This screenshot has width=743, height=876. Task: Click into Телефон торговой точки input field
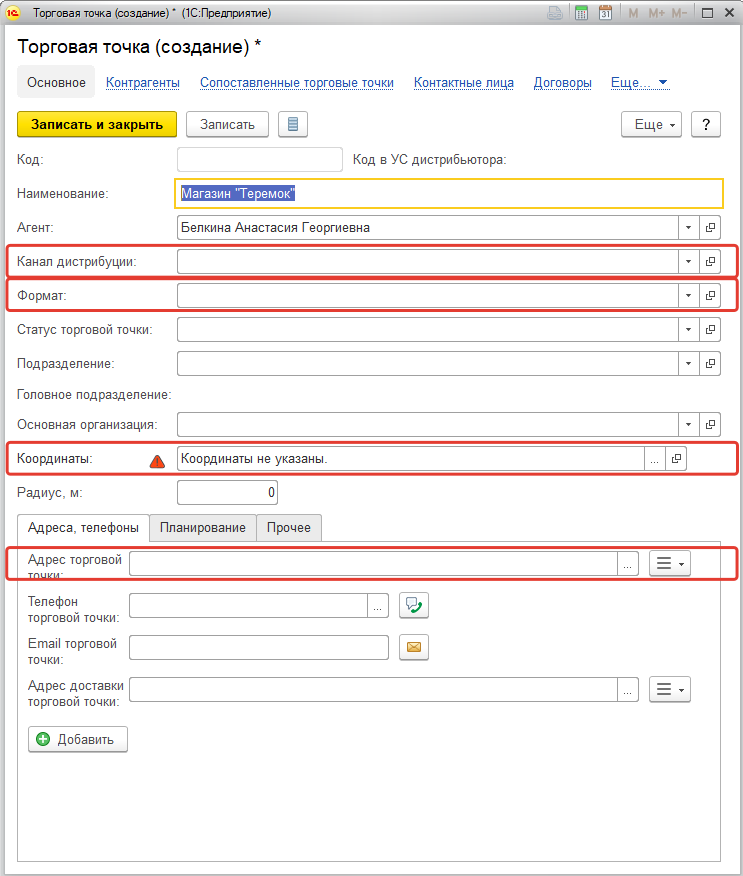(x=249, y=606)
